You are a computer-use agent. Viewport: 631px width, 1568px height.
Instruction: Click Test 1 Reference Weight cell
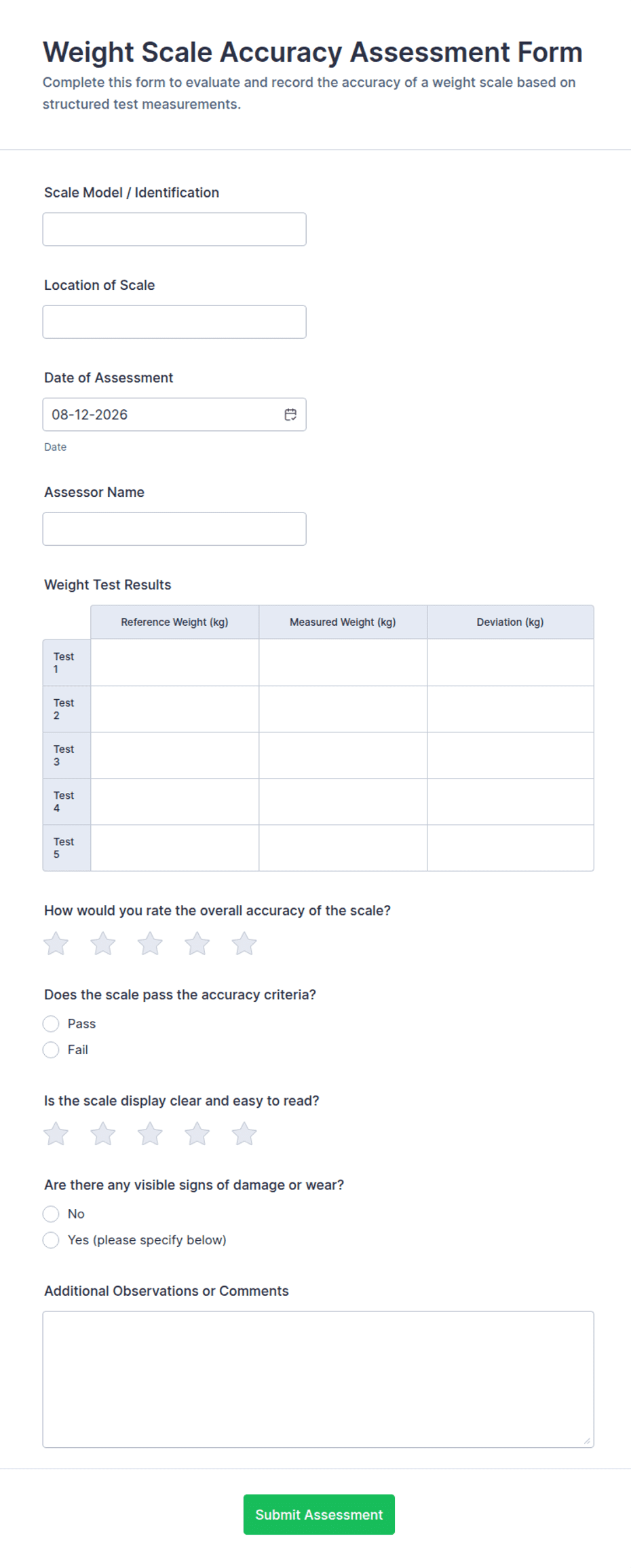tap(175, 662)
